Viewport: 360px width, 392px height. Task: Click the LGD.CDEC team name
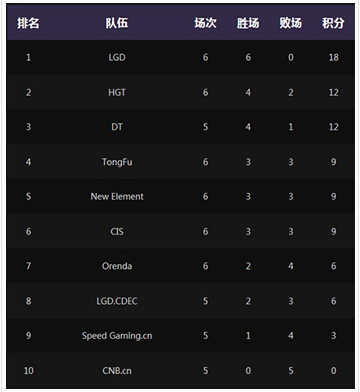coord(117,301)
